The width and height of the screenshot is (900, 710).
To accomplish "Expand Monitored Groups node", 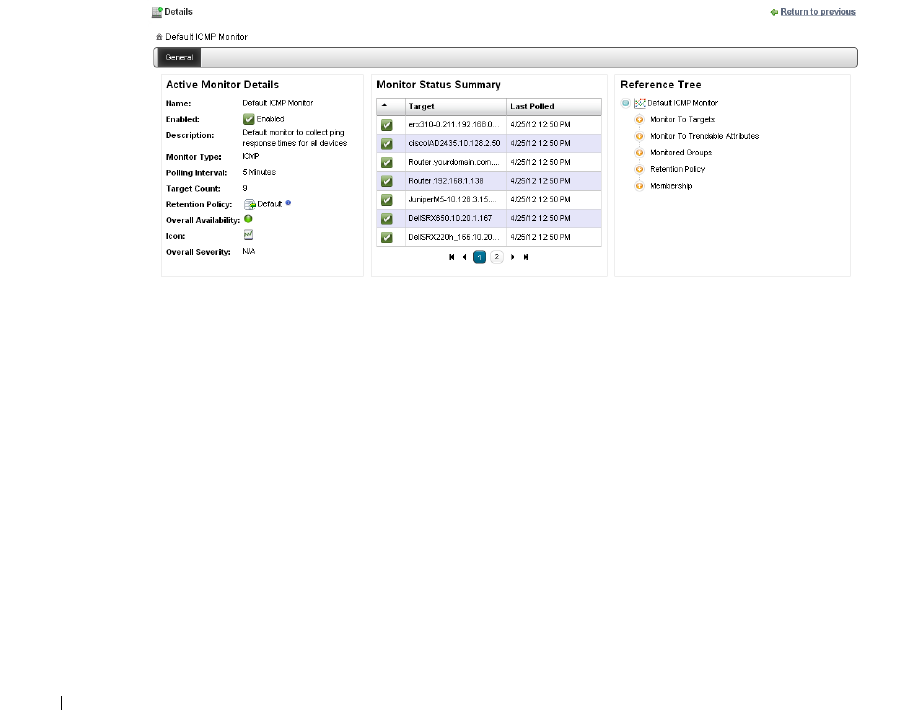I will pos(639,153).
